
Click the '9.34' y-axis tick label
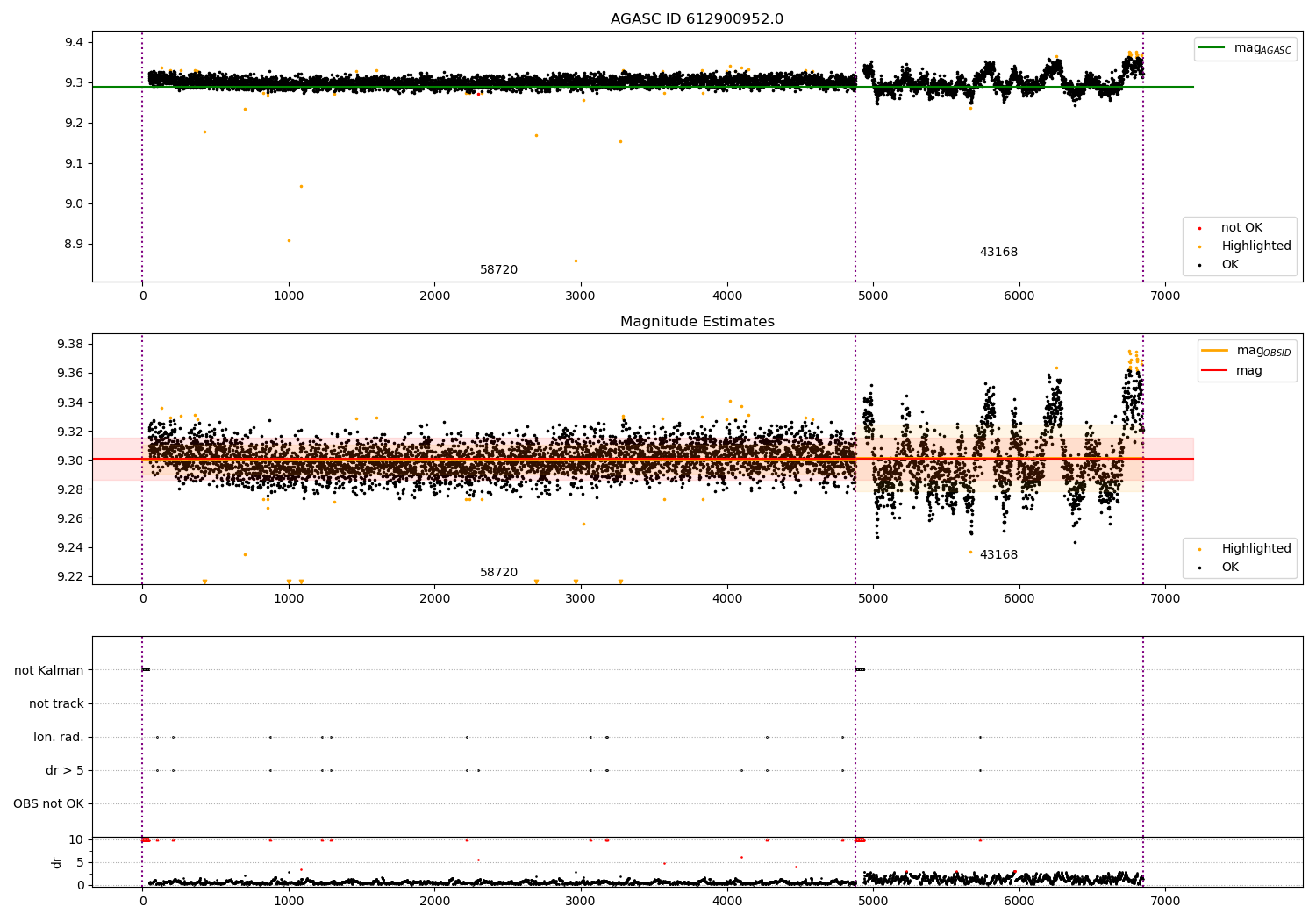pos(70,403)
